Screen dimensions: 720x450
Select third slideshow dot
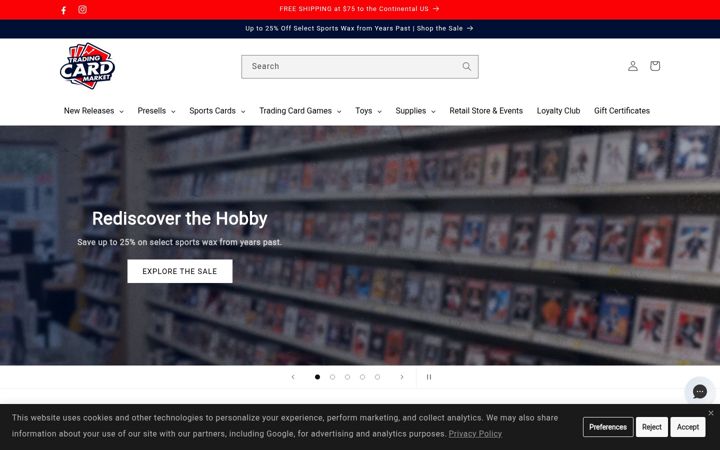click(x=347, y=377)
